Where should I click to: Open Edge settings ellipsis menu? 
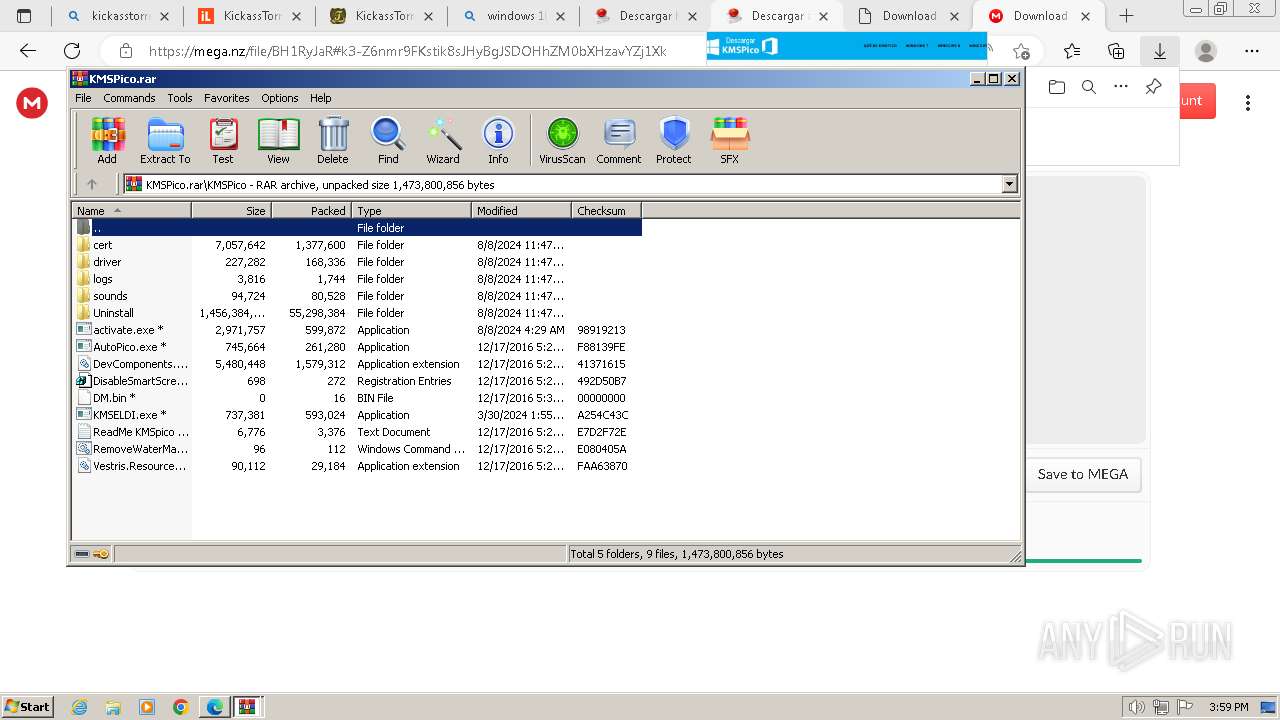click(1252, 51)
